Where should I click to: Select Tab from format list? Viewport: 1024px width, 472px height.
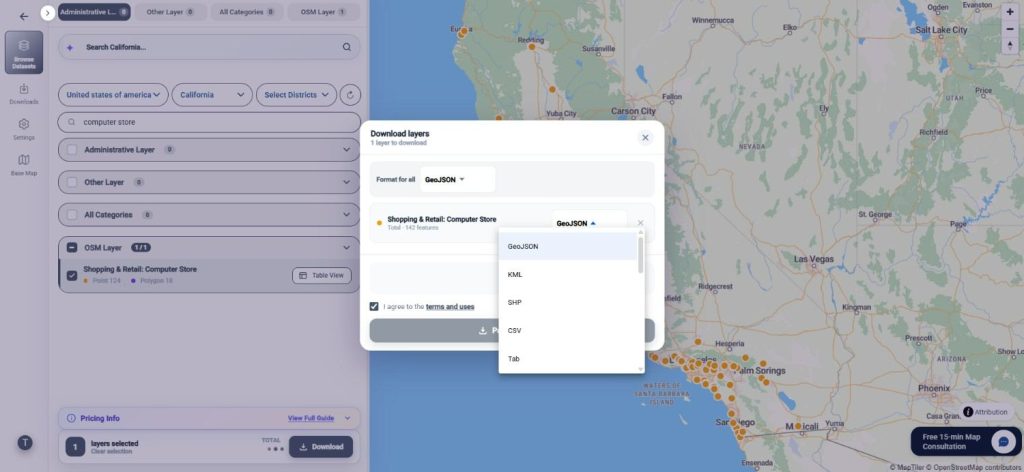[568, 358]
